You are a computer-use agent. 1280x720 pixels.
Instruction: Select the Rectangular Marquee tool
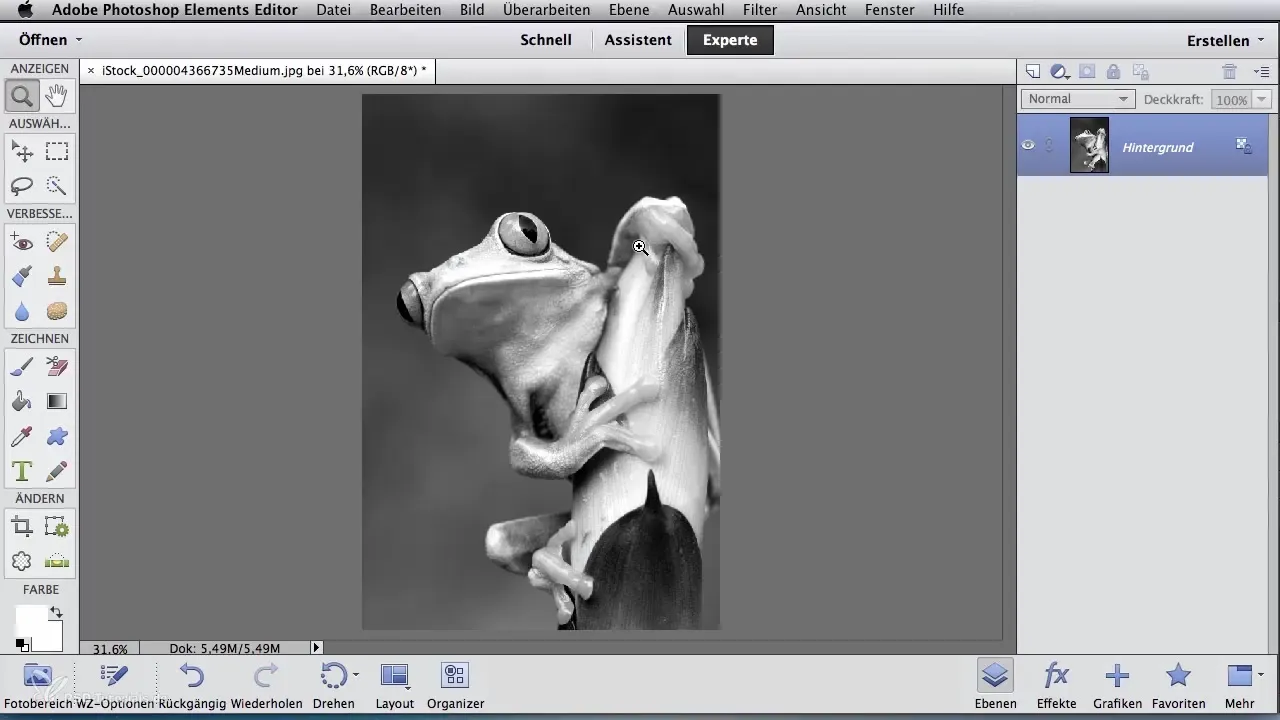pos(57,152)
